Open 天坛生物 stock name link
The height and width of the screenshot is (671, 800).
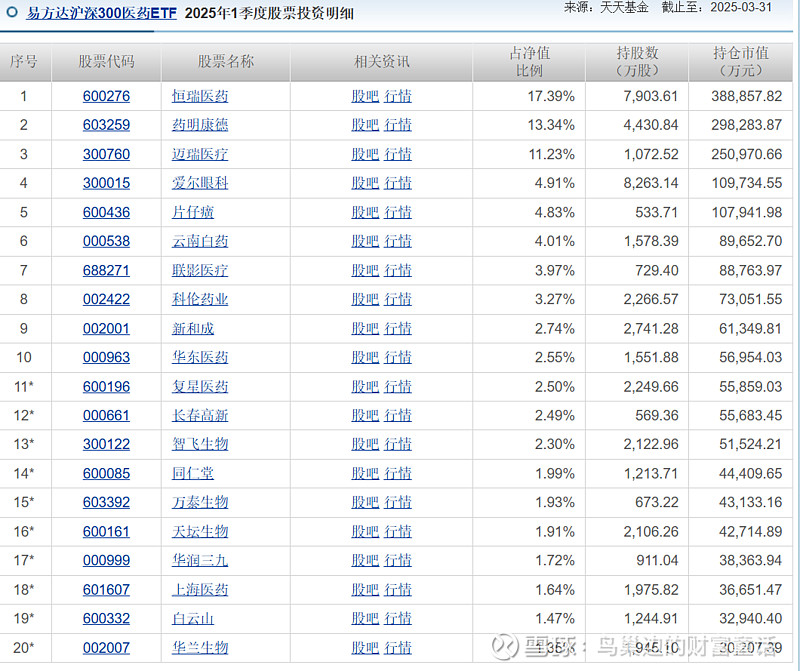(x=200, y=532)
